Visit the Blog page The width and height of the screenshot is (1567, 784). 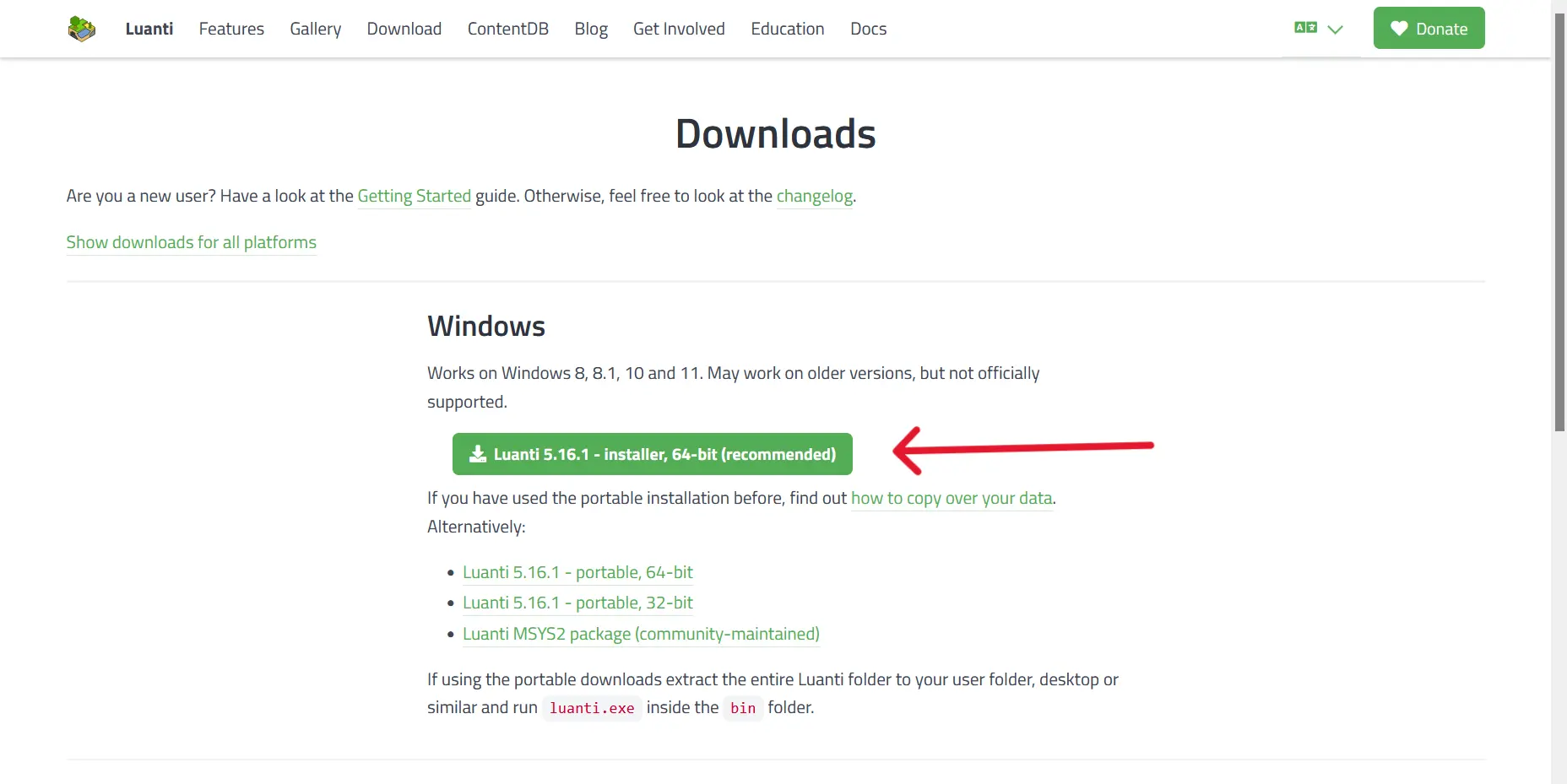point(591,29)
